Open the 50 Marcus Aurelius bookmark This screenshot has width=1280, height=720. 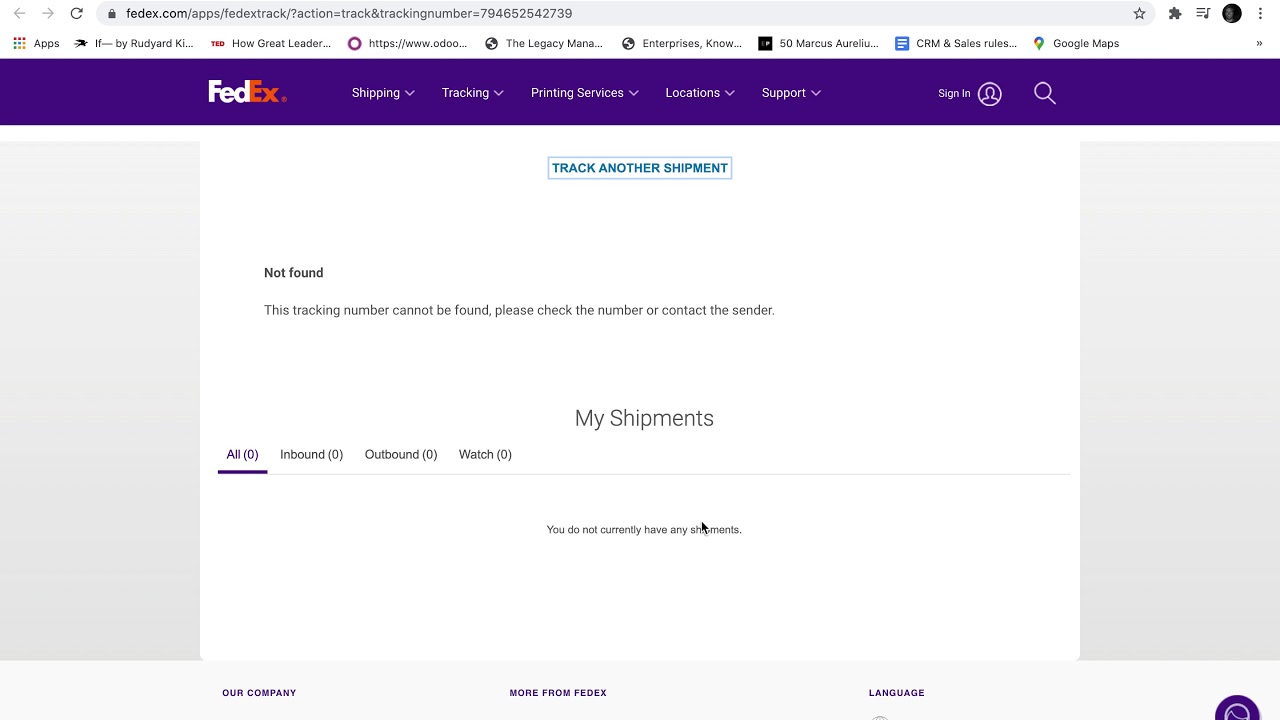pyautogui.click(x=818, y=43)
